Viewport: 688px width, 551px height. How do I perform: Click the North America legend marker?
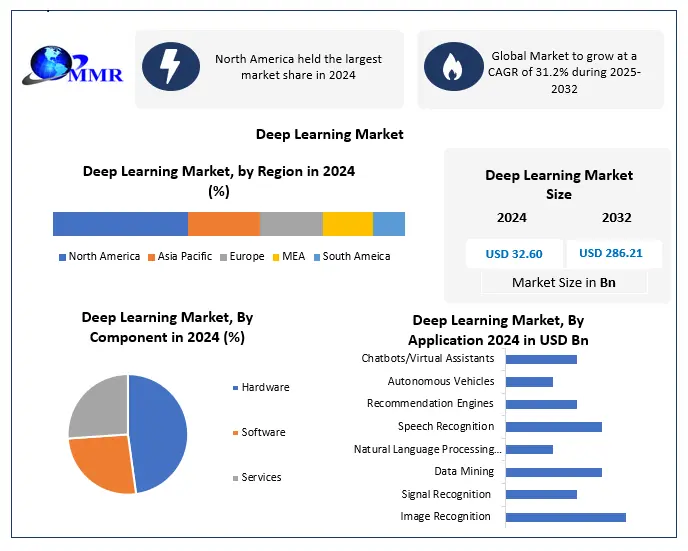tap(62, 257)
